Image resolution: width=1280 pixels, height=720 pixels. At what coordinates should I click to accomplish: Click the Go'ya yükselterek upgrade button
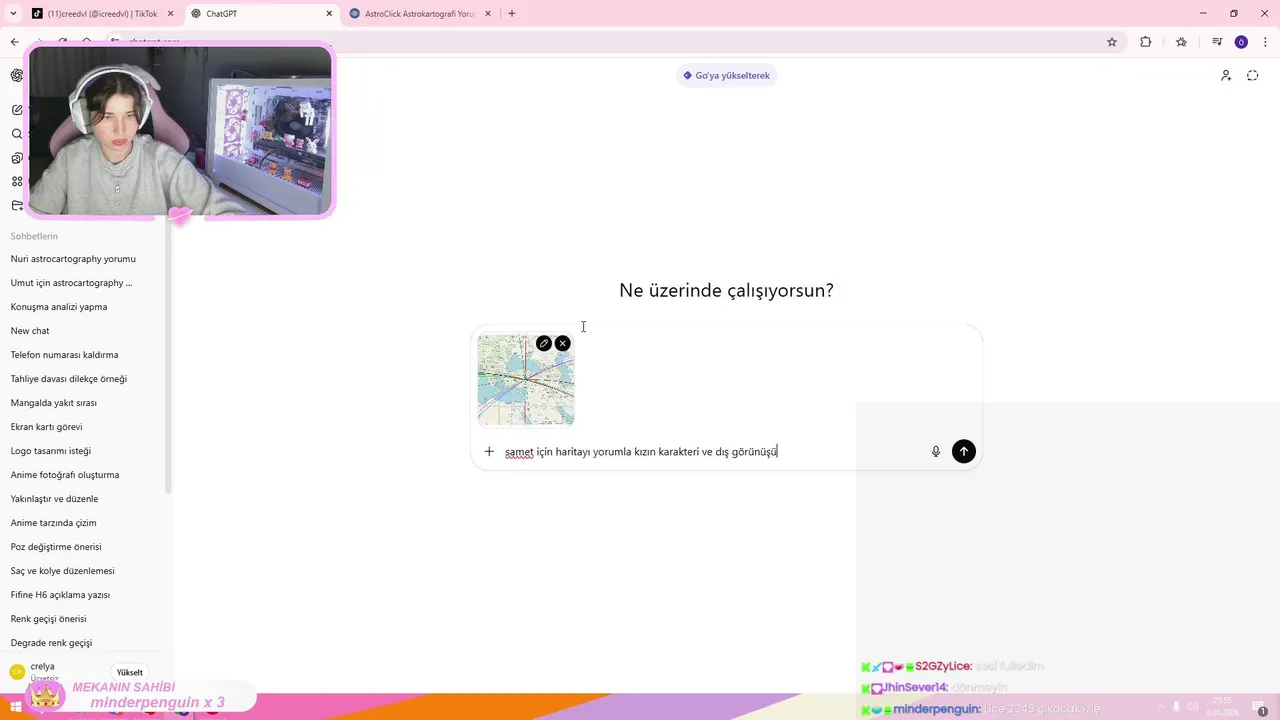[727, 75]
